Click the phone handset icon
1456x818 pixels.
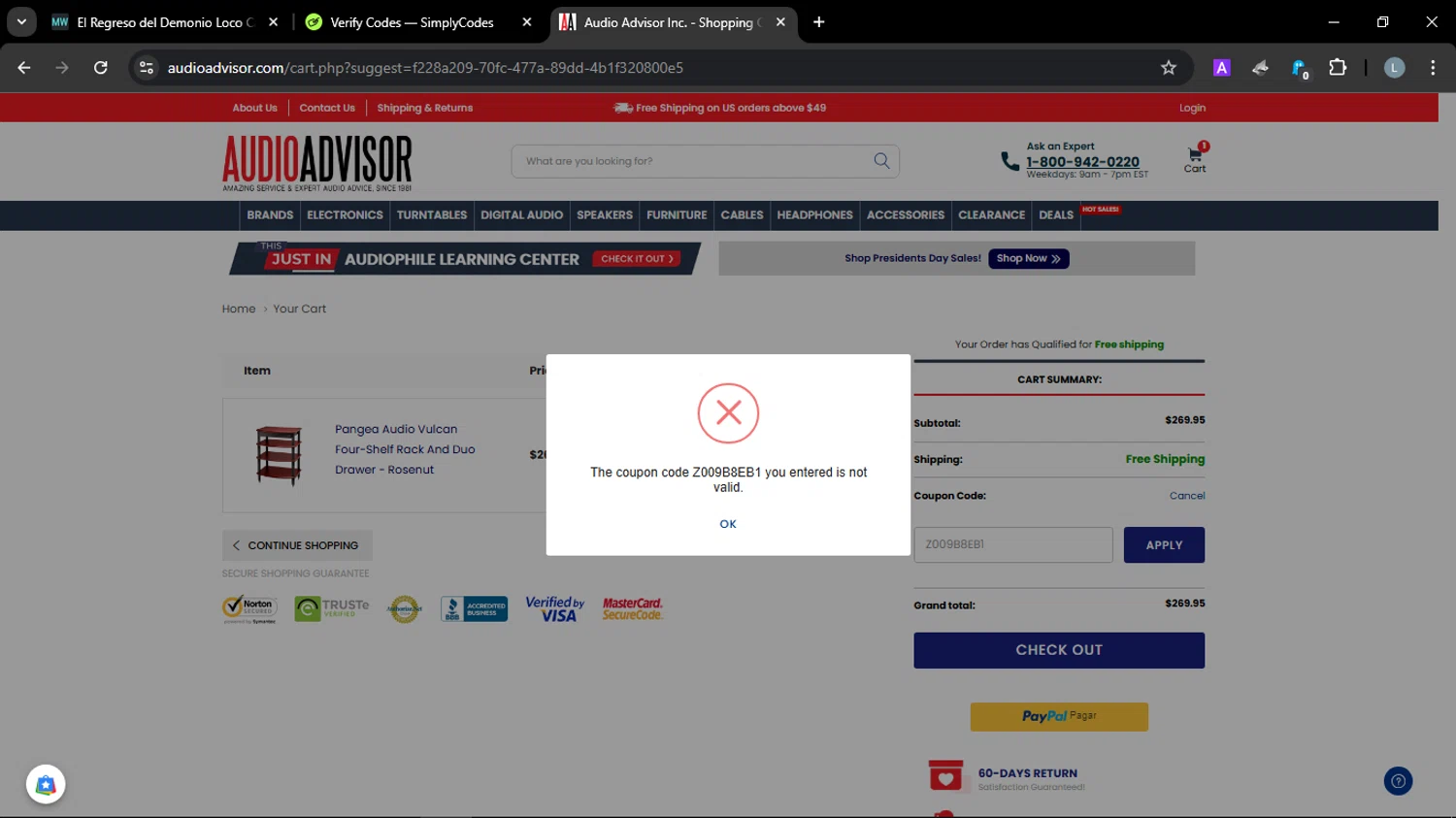1009,161
